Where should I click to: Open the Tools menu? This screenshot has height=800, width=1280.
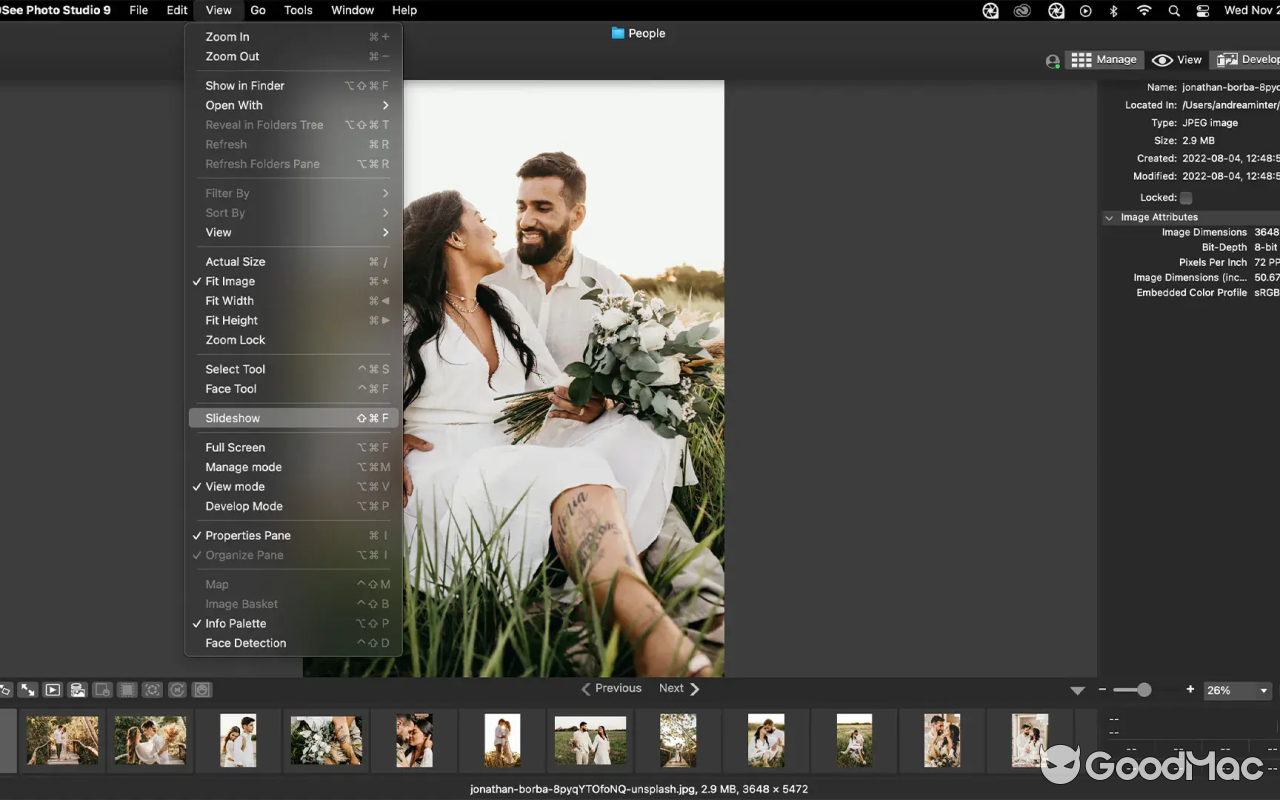tap(296, 10)
